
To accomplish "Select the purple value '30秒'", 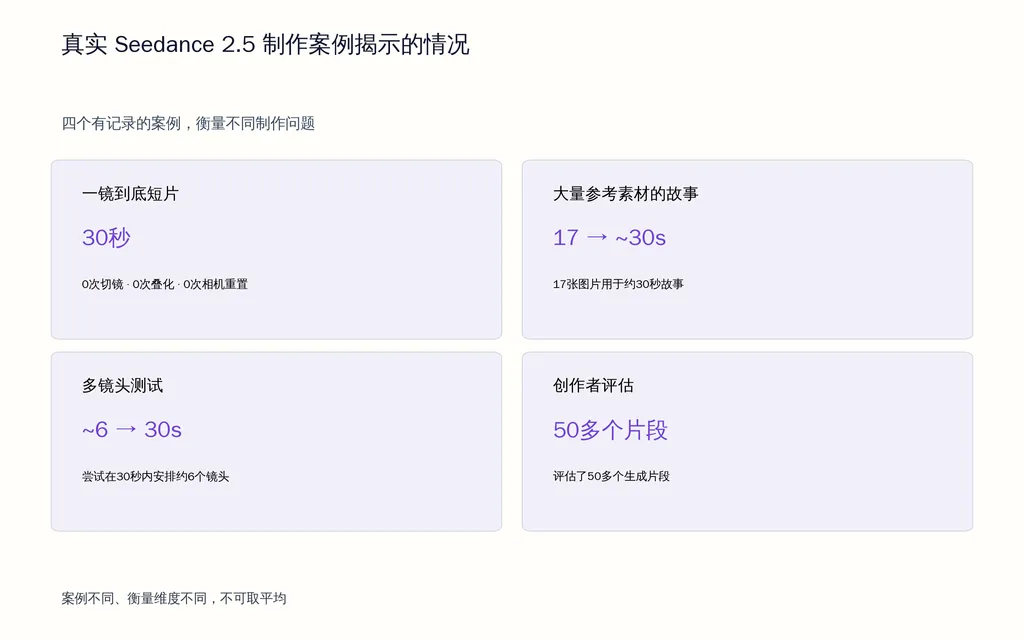I will point(106,237).
